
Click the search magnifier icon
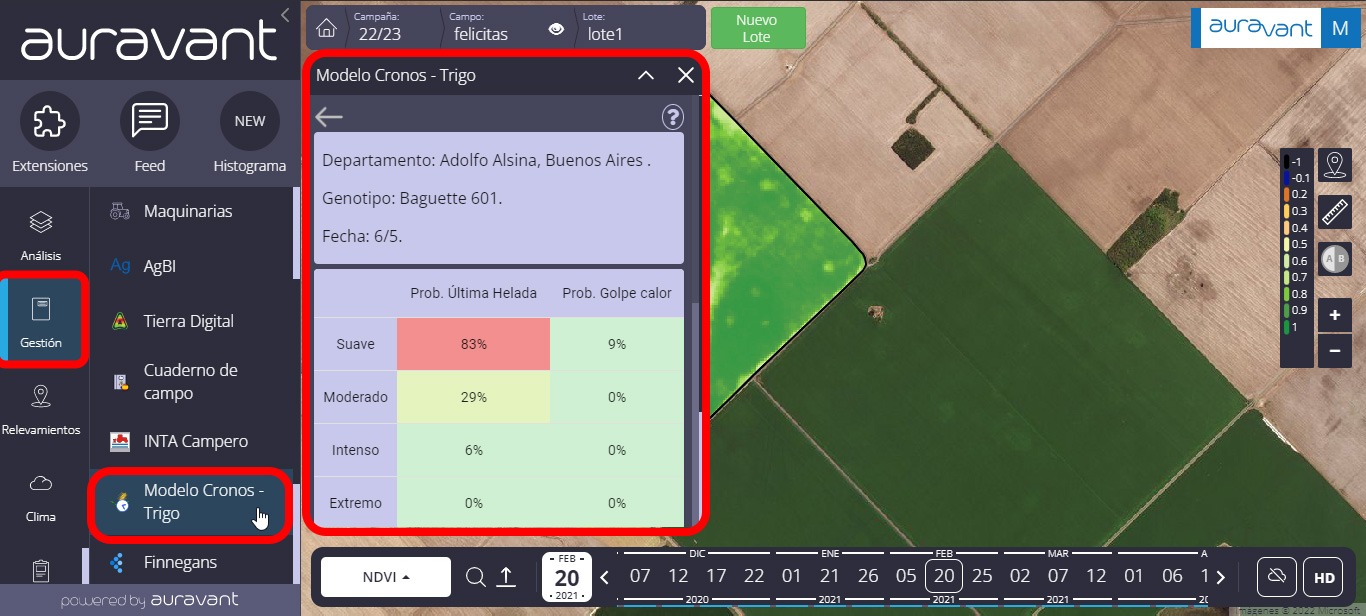pyautogui.click(x=476, y=577)
